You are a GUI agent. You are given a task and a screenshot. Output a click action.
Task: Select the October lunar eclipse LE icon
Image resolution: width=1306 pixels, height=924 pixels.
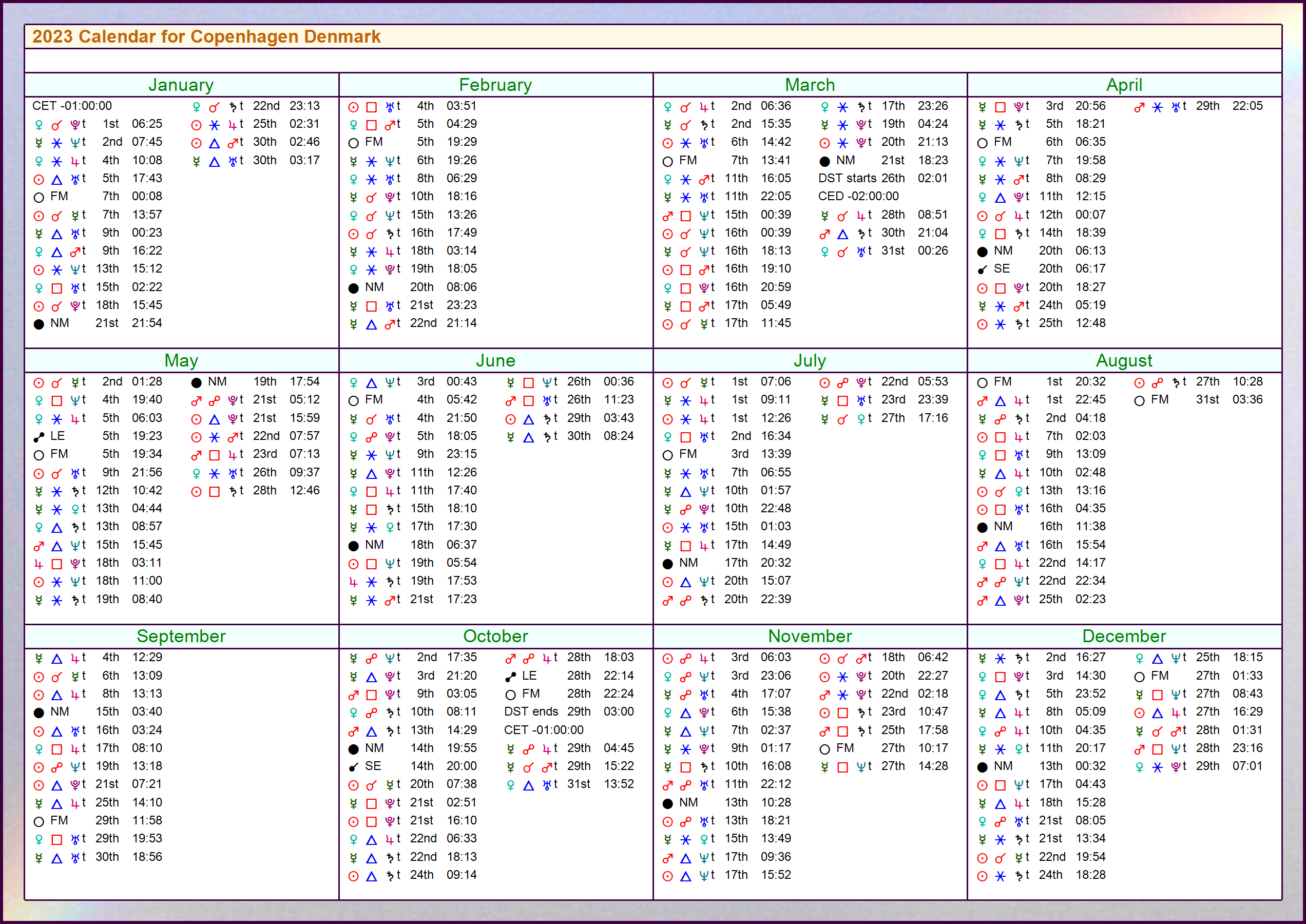pos(510,677)
